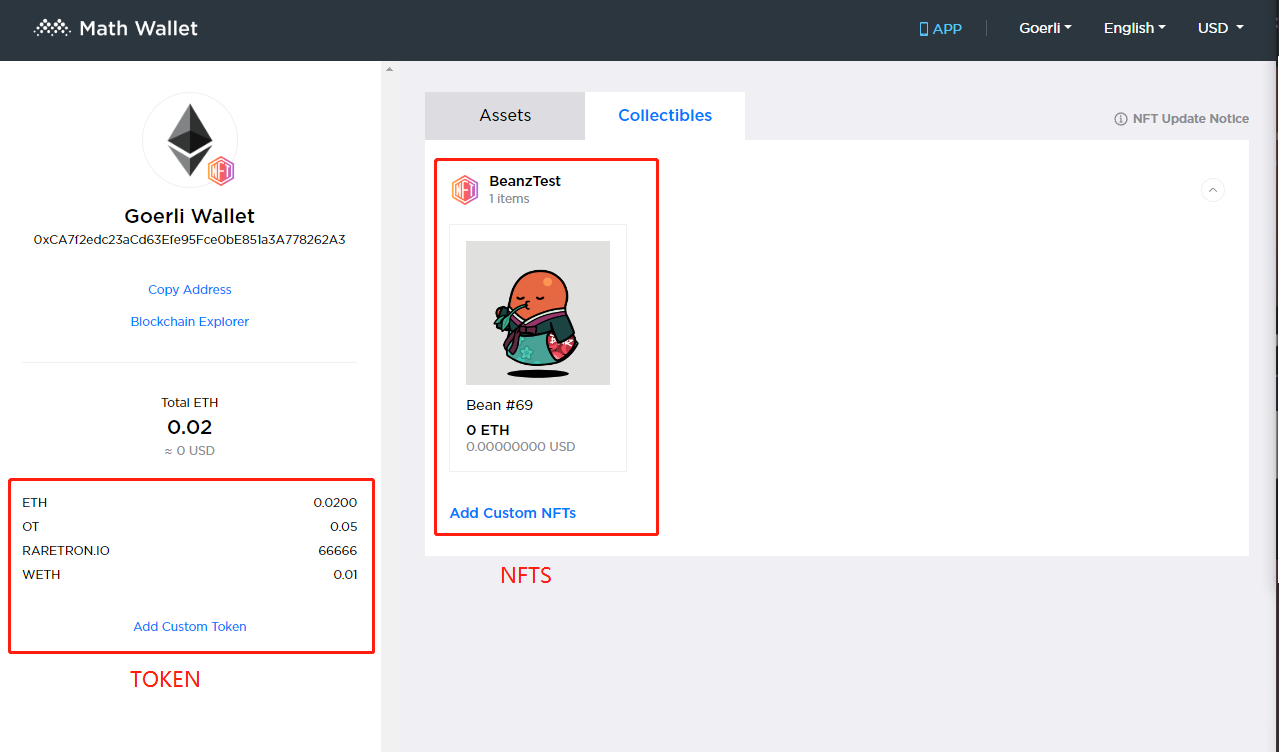The height and width of the screenshot is (752, 1279).
Task: Select the WETH token row
Action: (x=190, y=575)
